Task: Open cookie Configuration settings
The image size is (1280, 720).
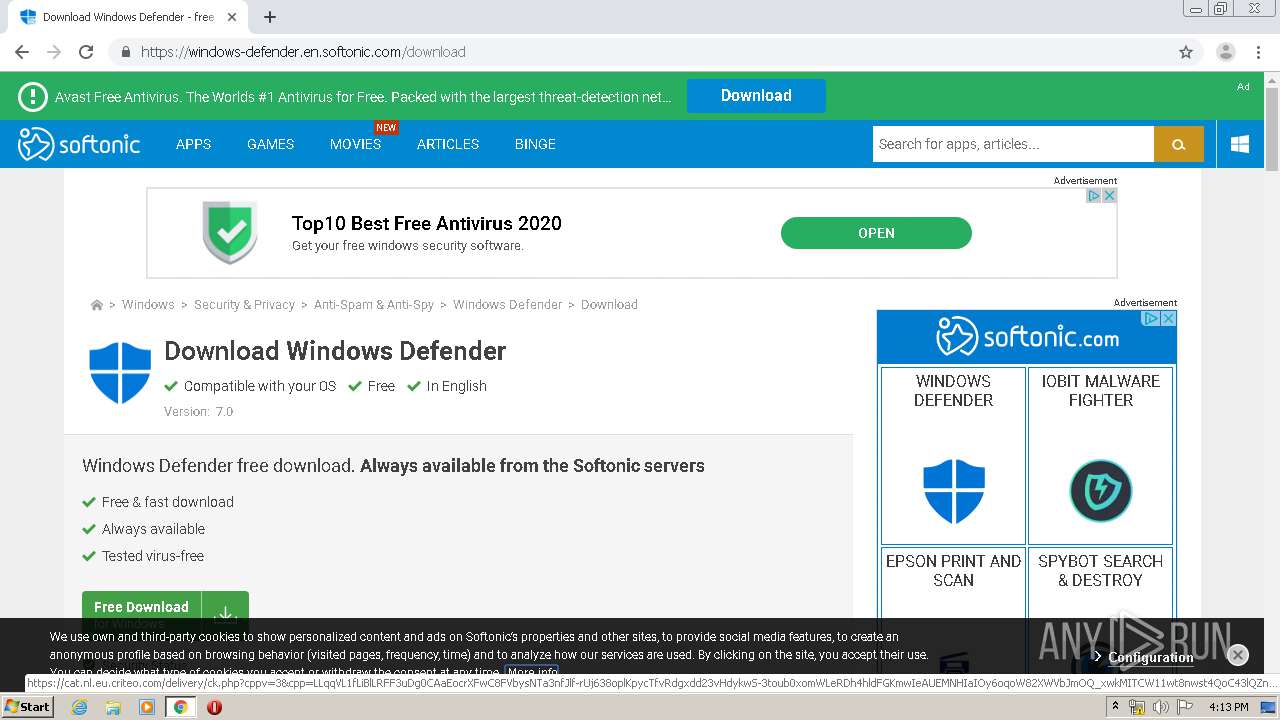Action: click(1150, 657)
